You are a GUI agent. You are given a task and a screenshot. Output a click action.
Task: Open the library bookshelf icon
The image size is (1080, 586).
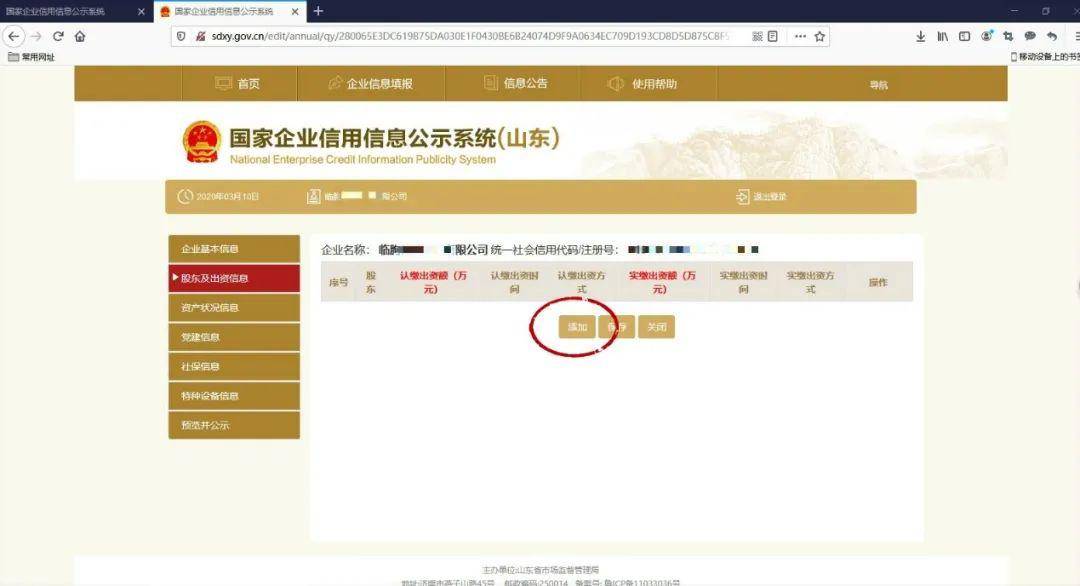pyautogui.click(x=942, y=36)
